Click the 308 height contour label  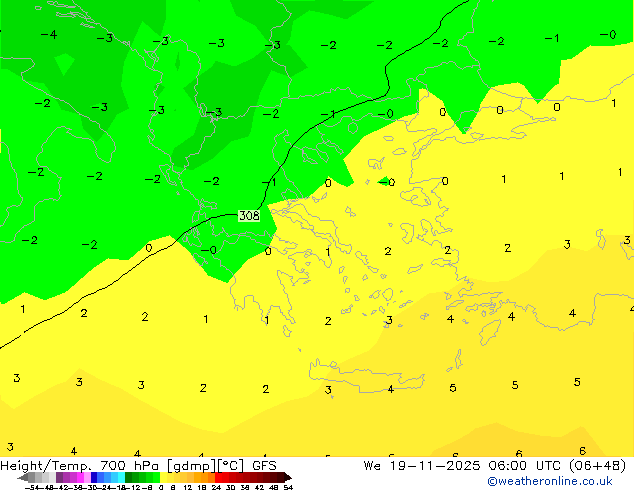[x=249, y=215]
